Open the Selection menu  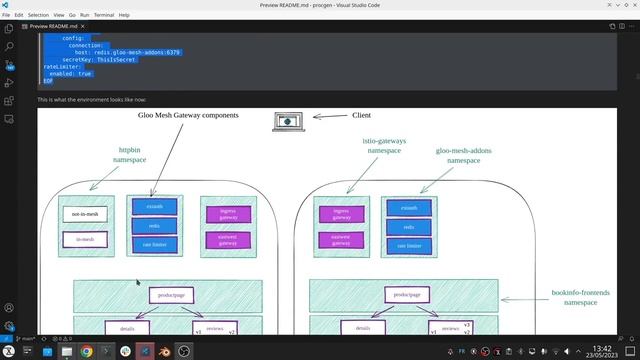(x=38, y=15)
